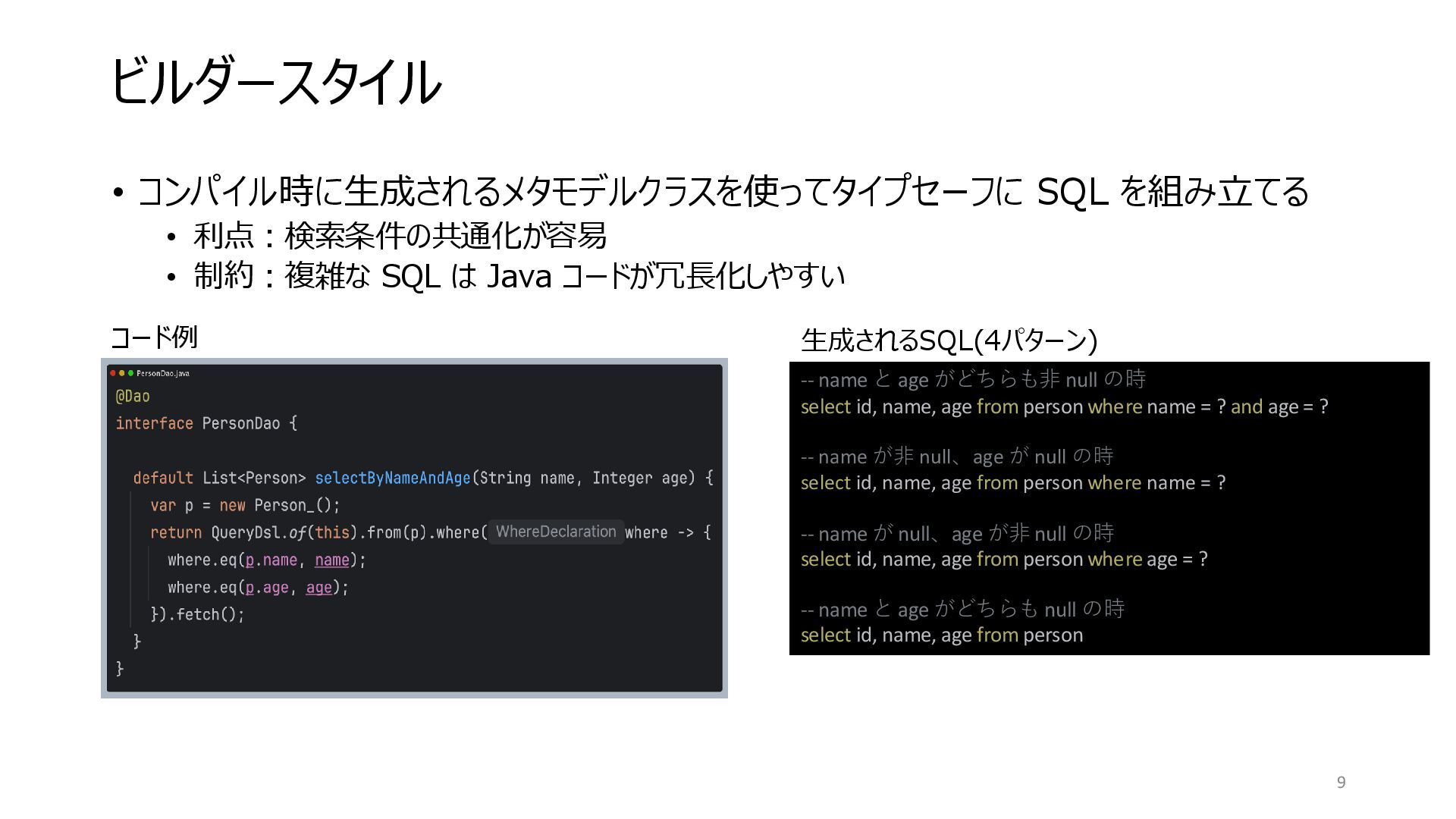Click the 利点 bullet about 検索条件の共通化
This screenshot has height=819, width=1456.
[x=400, y=236]
